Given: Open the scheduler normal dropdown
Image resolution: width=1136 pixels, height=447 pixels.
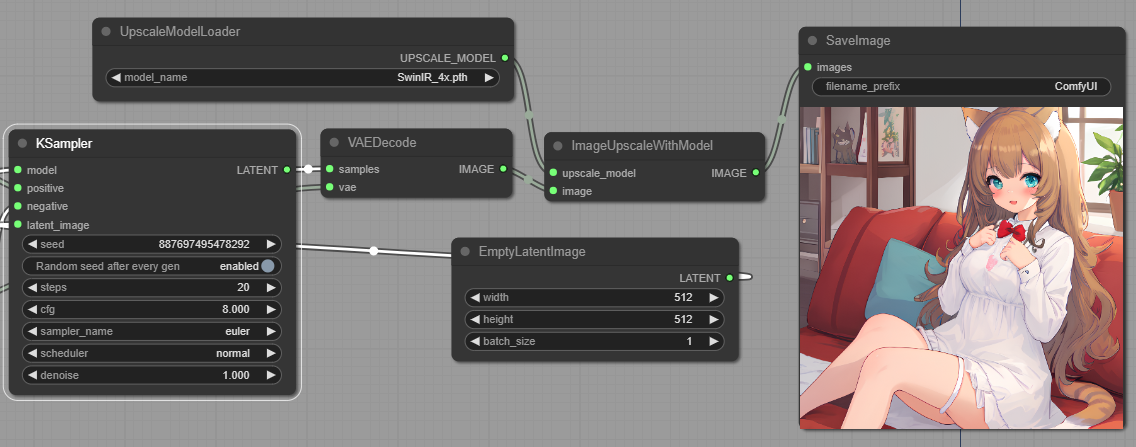Looking at the screenshot, I should coord(151,353).
